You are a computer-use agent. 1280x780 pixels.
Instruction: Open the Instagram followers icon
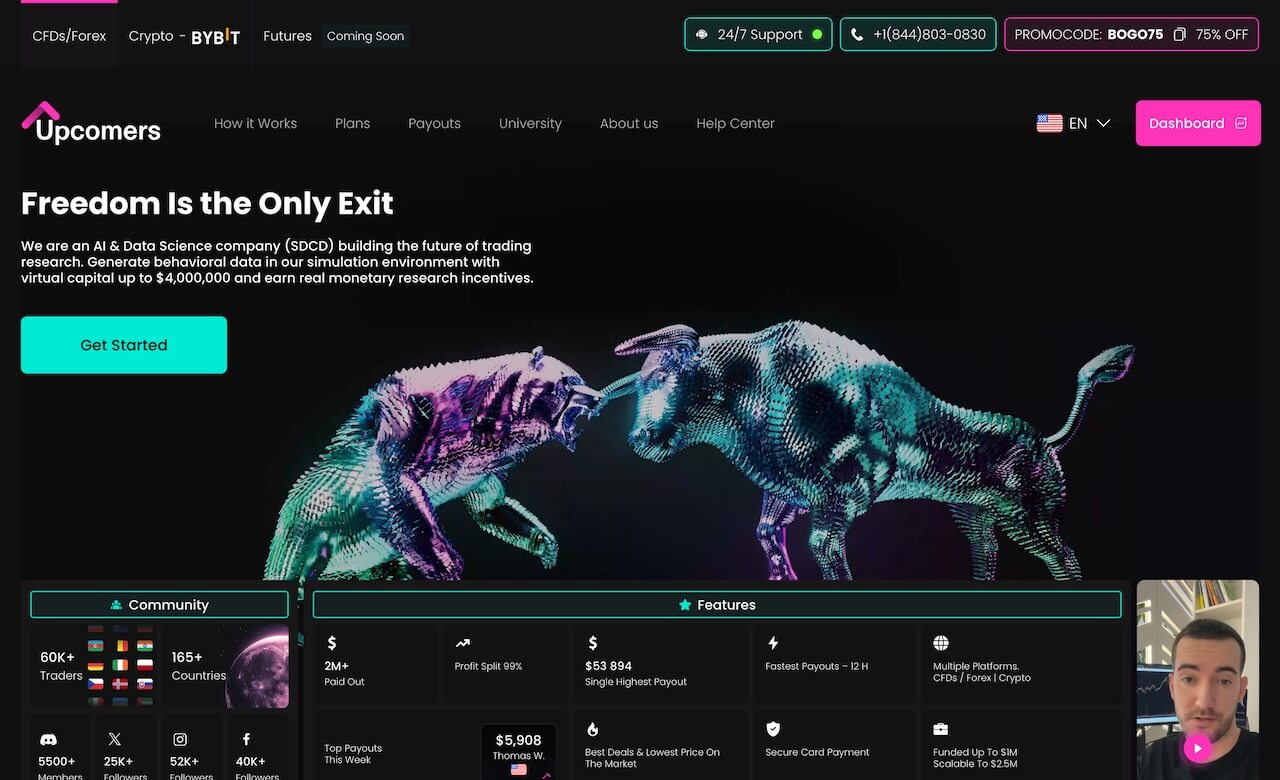tap(180, 740)
